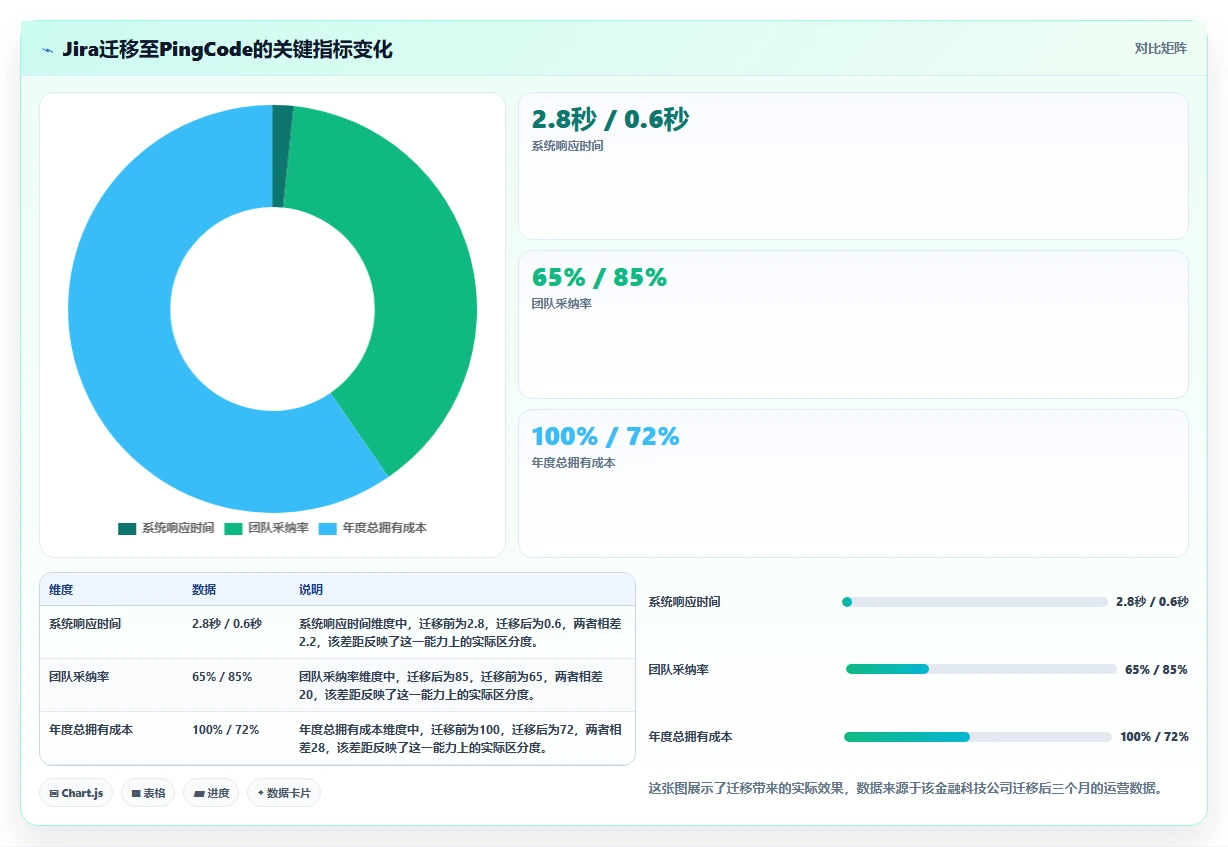Image resolution: width=1228 pixels, height=847 pixels.
Task: Click the green 团队采纳率 legend swatch
Action: [x=233, y=528]
